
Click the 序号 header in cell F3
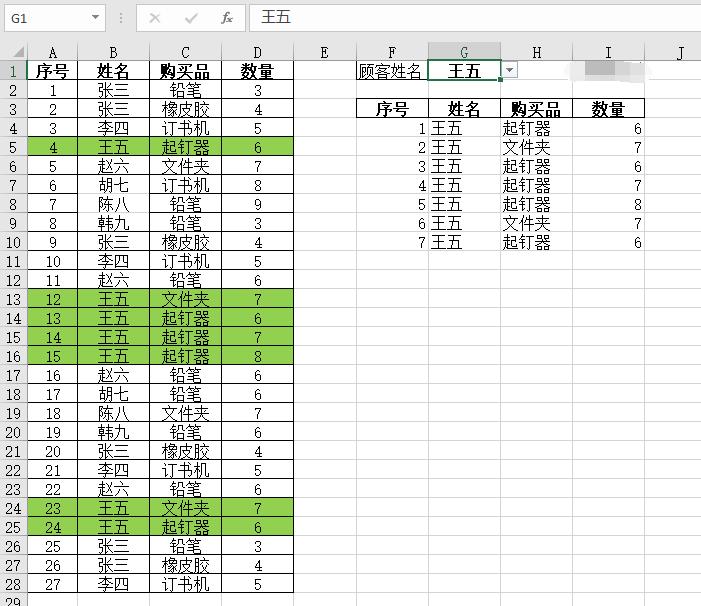(392, 109)
